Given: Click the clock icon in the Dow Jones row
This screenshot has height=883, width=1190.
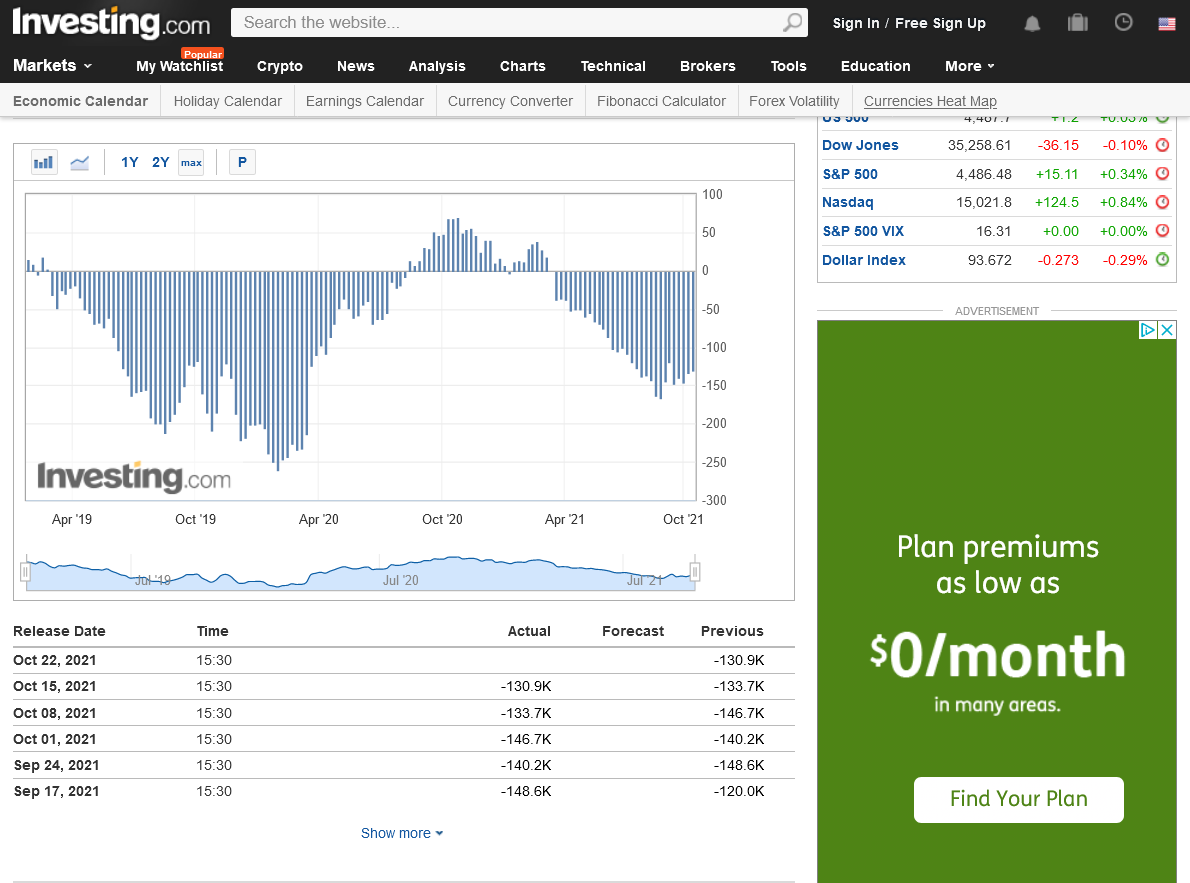Looking at the screenshot, I should [x=1162, y=145].
